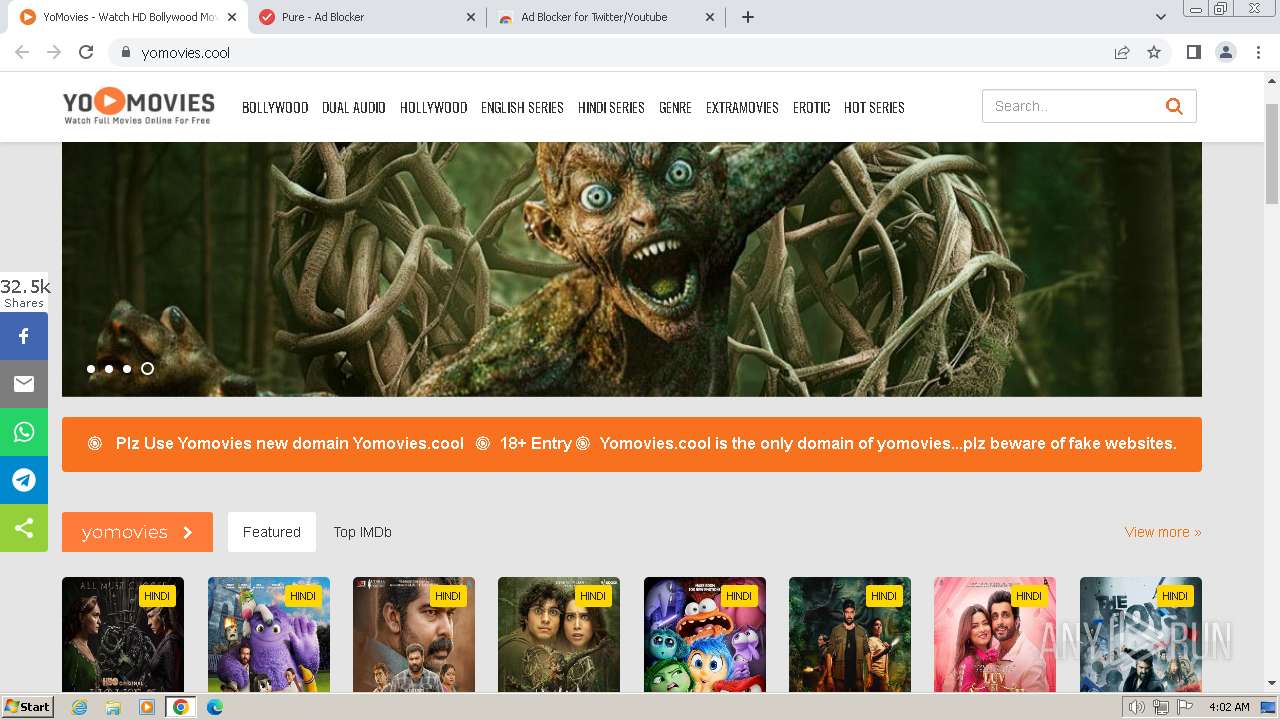Close the Ad Blocker for Twitter/Youtube tab

[x=710, y=17]
